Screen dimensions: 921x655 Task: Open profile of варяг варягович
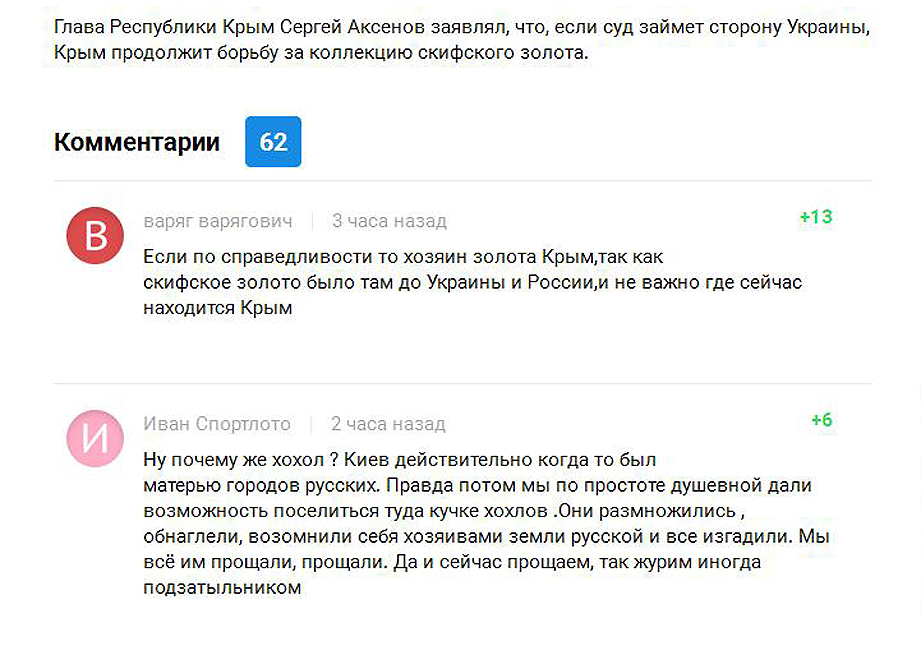(x=218, y=221)
